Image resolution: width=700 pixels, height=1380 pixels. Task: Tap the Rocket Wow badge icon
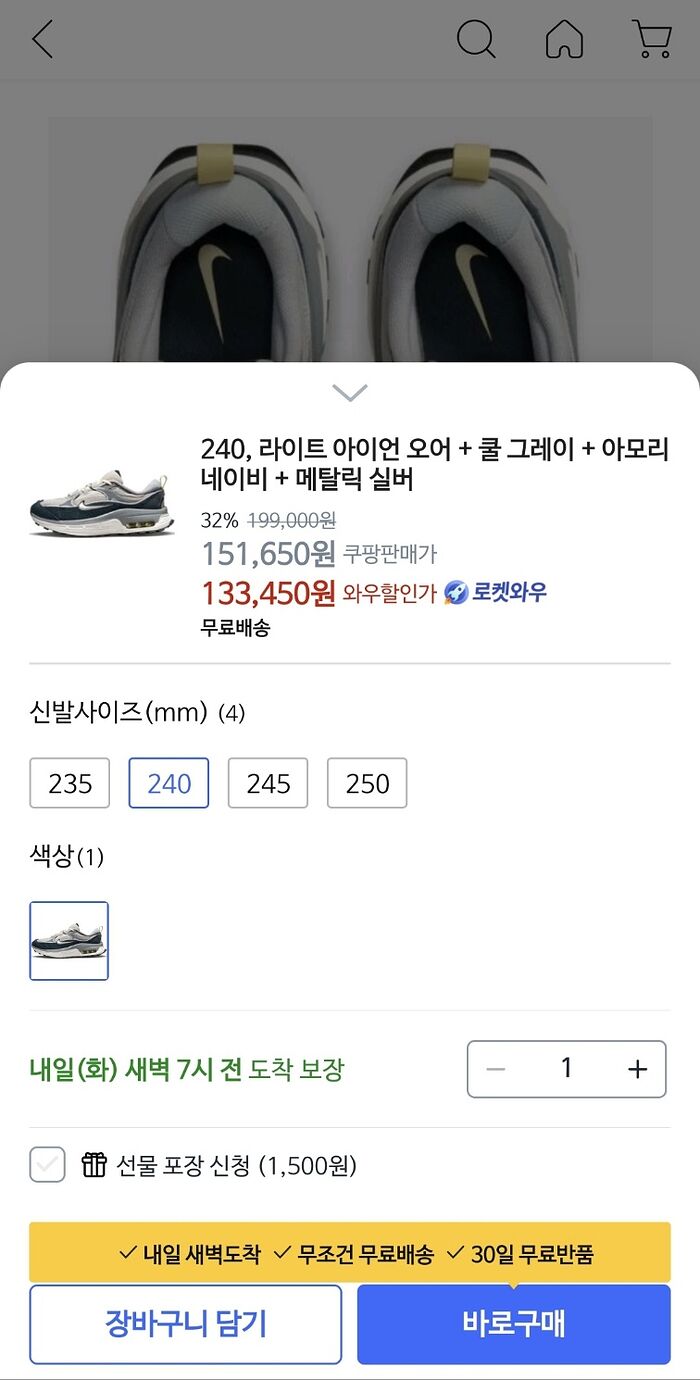click(456, 592)
